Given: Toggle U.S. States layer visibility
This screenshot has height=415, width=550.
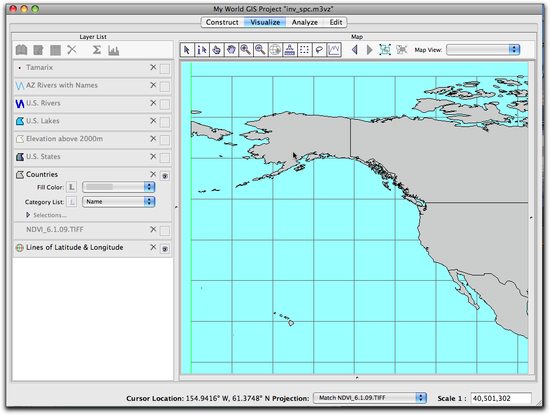Looking at the screenshot, I should tap(165, 158).
